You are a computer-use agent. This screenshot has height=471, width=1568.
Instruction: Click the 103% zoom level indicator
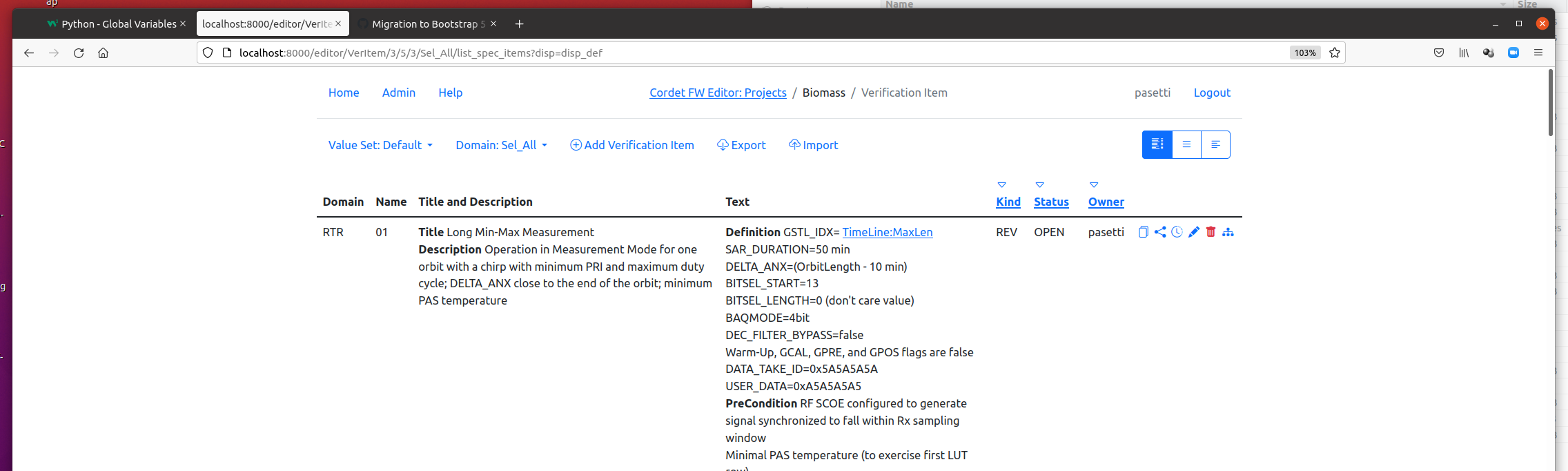click(1305, 52)
